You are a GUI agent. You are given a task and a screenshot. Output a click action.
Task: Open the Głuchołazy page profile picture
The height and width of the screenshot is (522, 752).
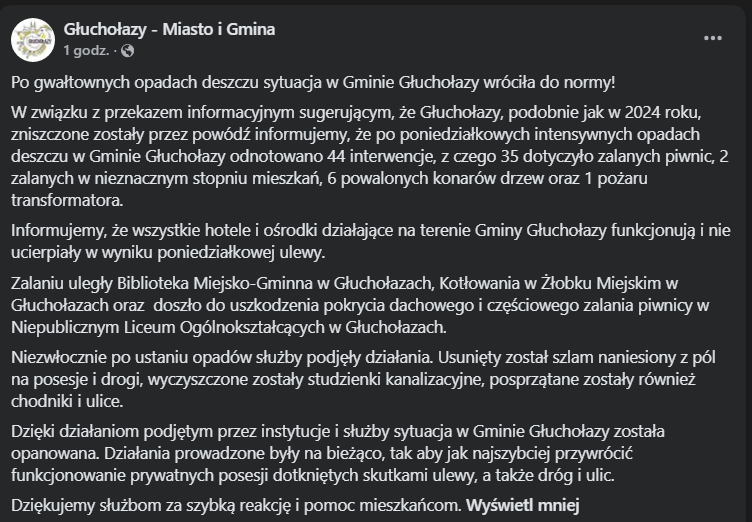[x=33, y=40]
